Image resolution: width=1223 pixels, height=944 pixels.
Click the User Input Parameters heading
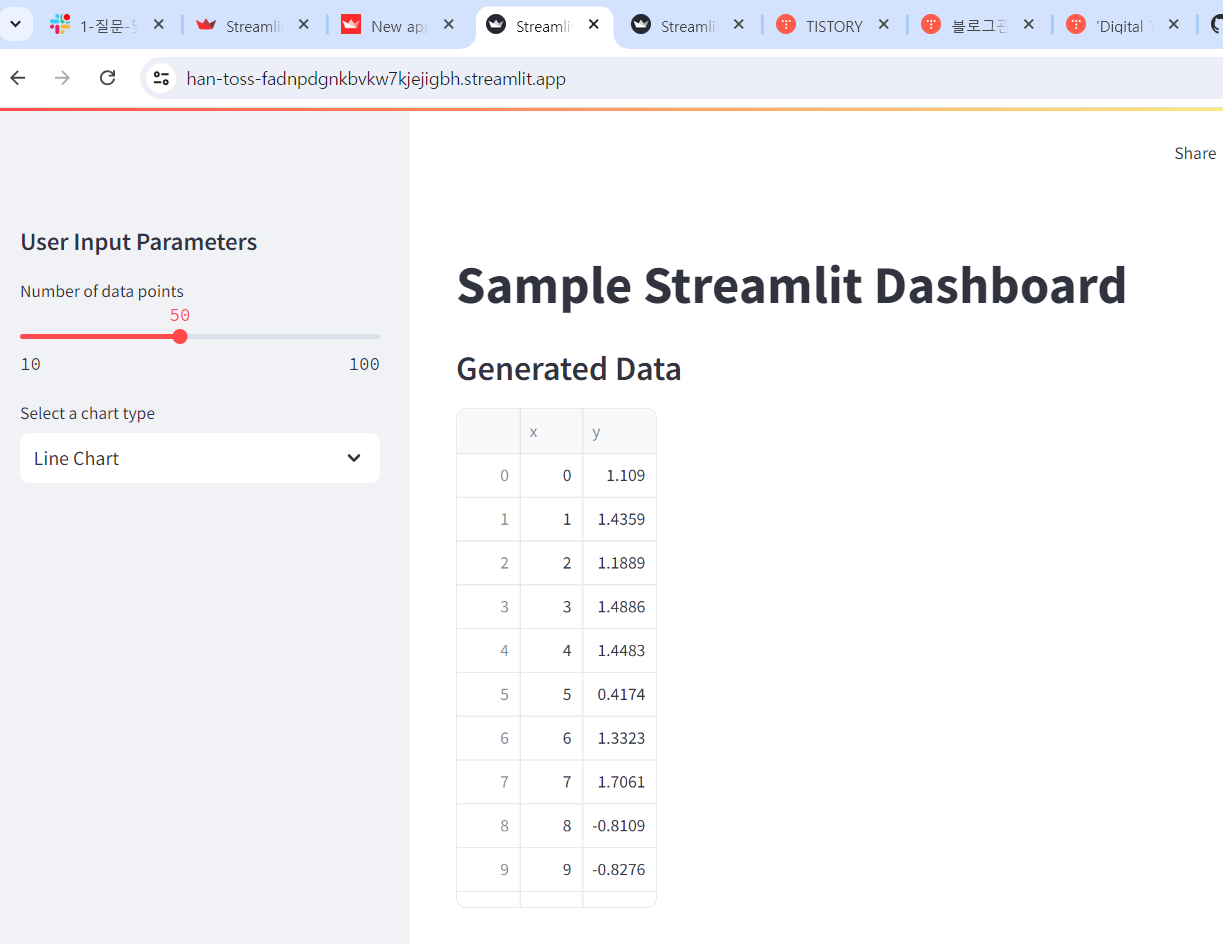click(x=139, y=242)
